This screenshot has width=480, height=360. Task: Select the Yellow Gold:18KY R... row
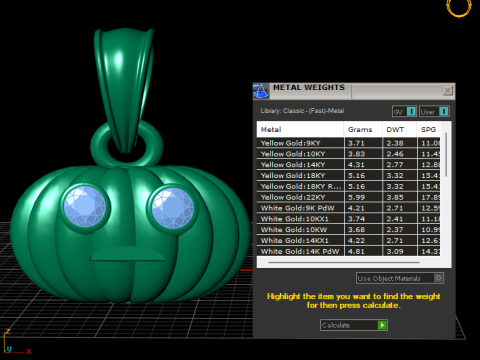[x=348, y=186]
